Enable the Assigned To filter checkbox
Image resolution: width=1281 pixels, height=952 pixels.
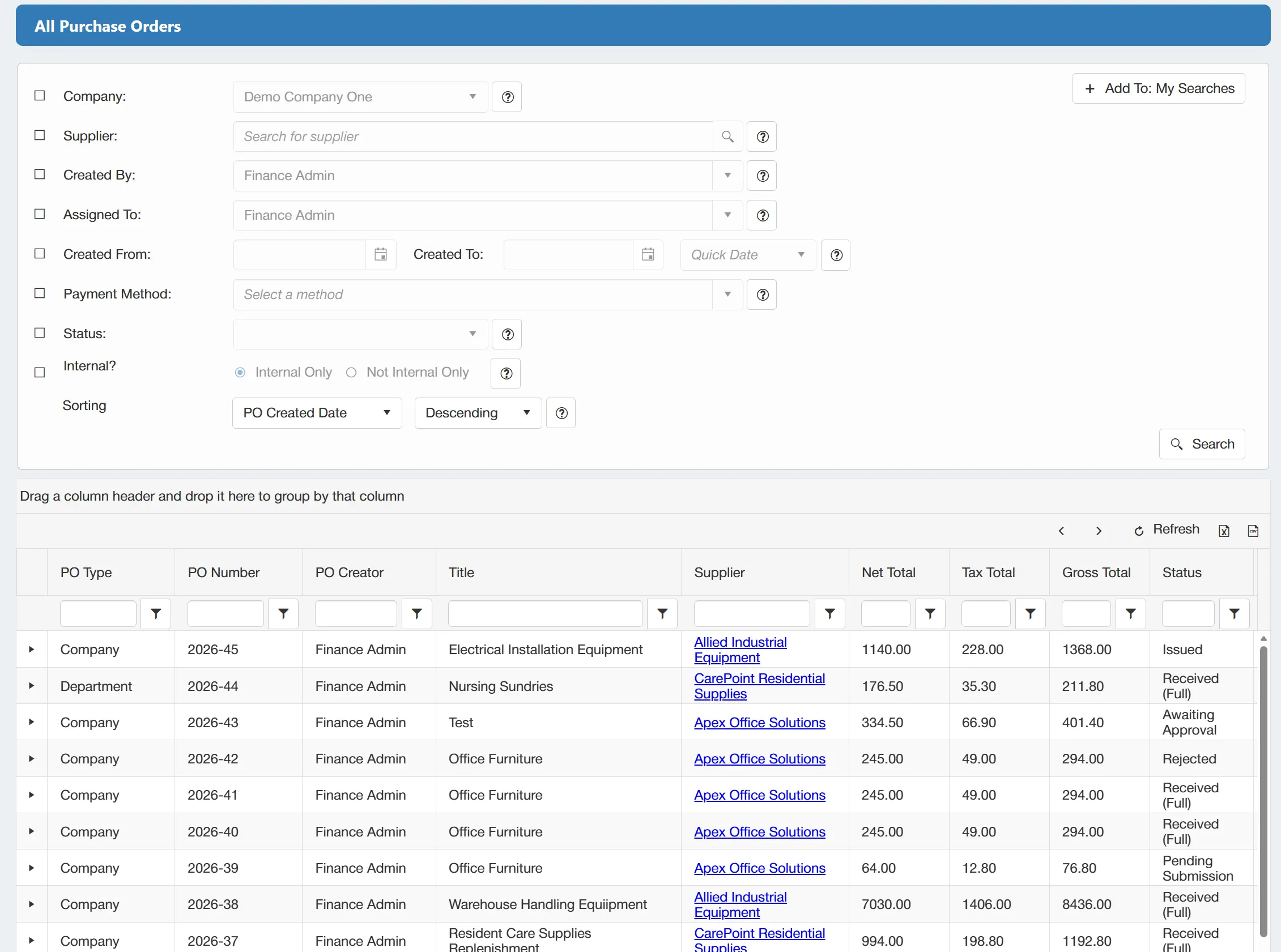point(40,215)
